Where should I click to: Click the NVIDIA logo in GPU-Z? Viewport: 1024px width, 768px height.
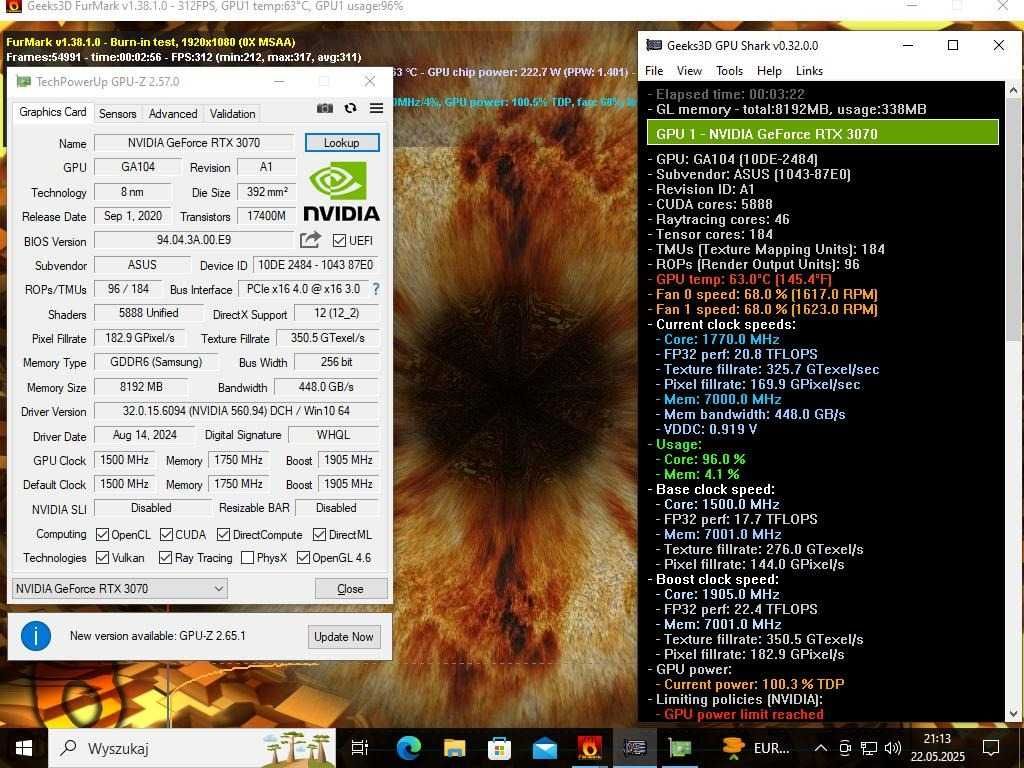pos(342,192)
